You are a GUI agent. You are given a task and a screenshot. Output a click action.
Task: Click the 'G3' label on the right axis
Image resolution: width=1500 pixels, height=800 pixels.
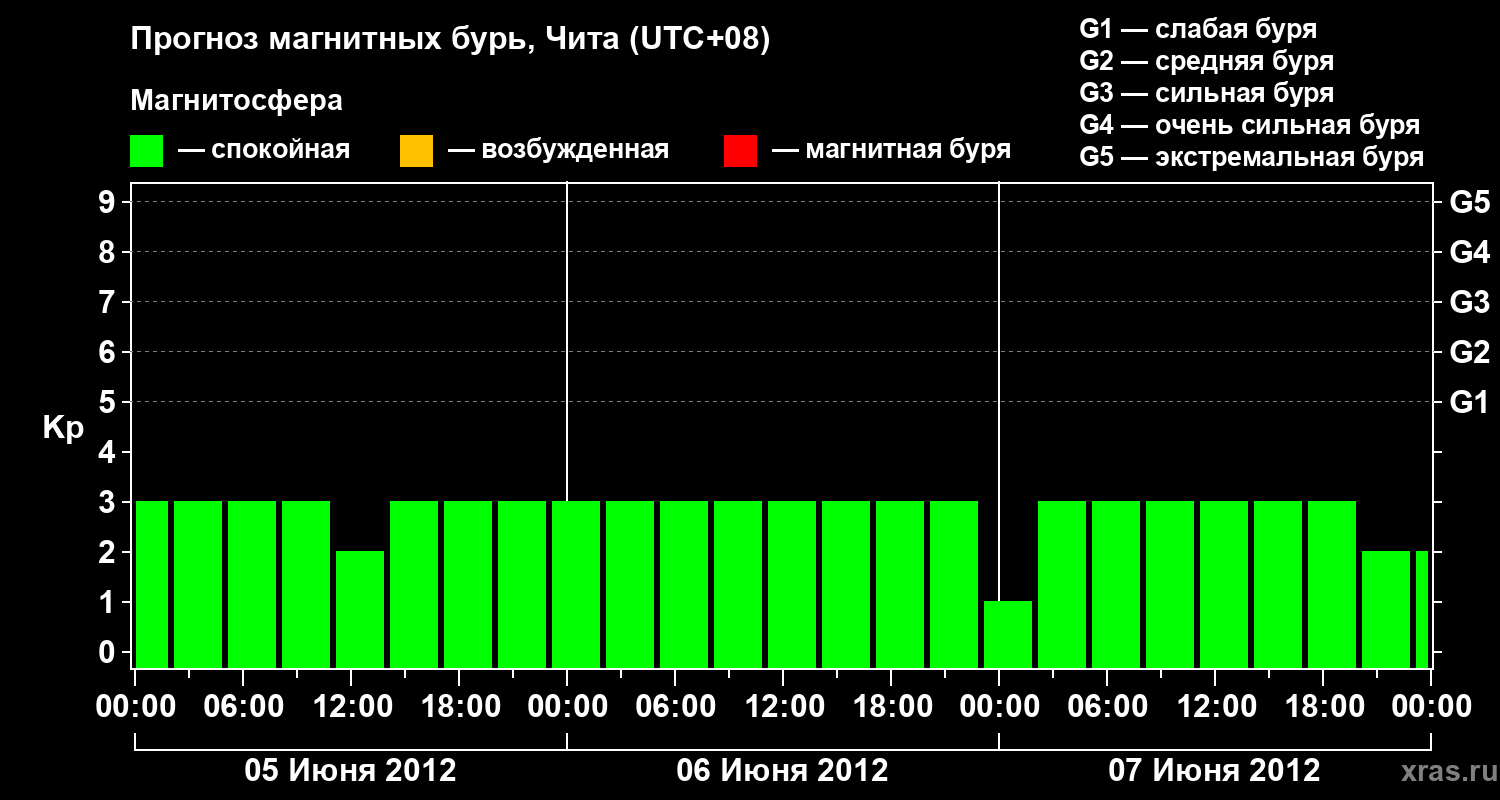[1469, 302]
